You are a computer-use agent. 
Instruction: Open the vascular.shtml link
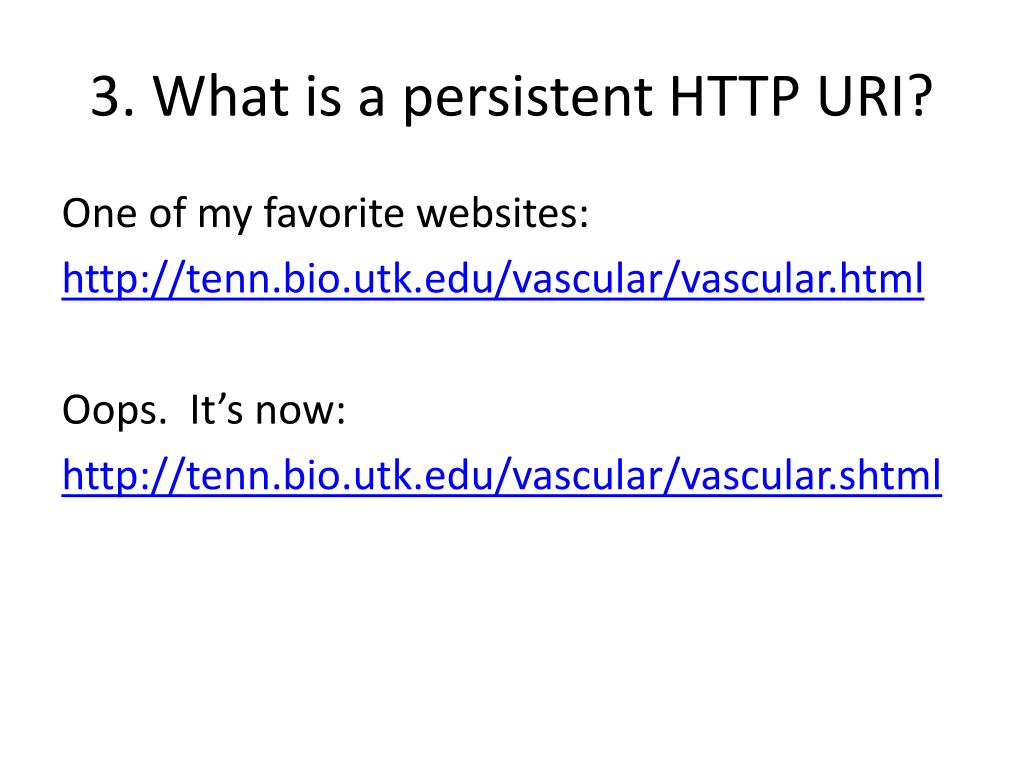tap(502, 475)
